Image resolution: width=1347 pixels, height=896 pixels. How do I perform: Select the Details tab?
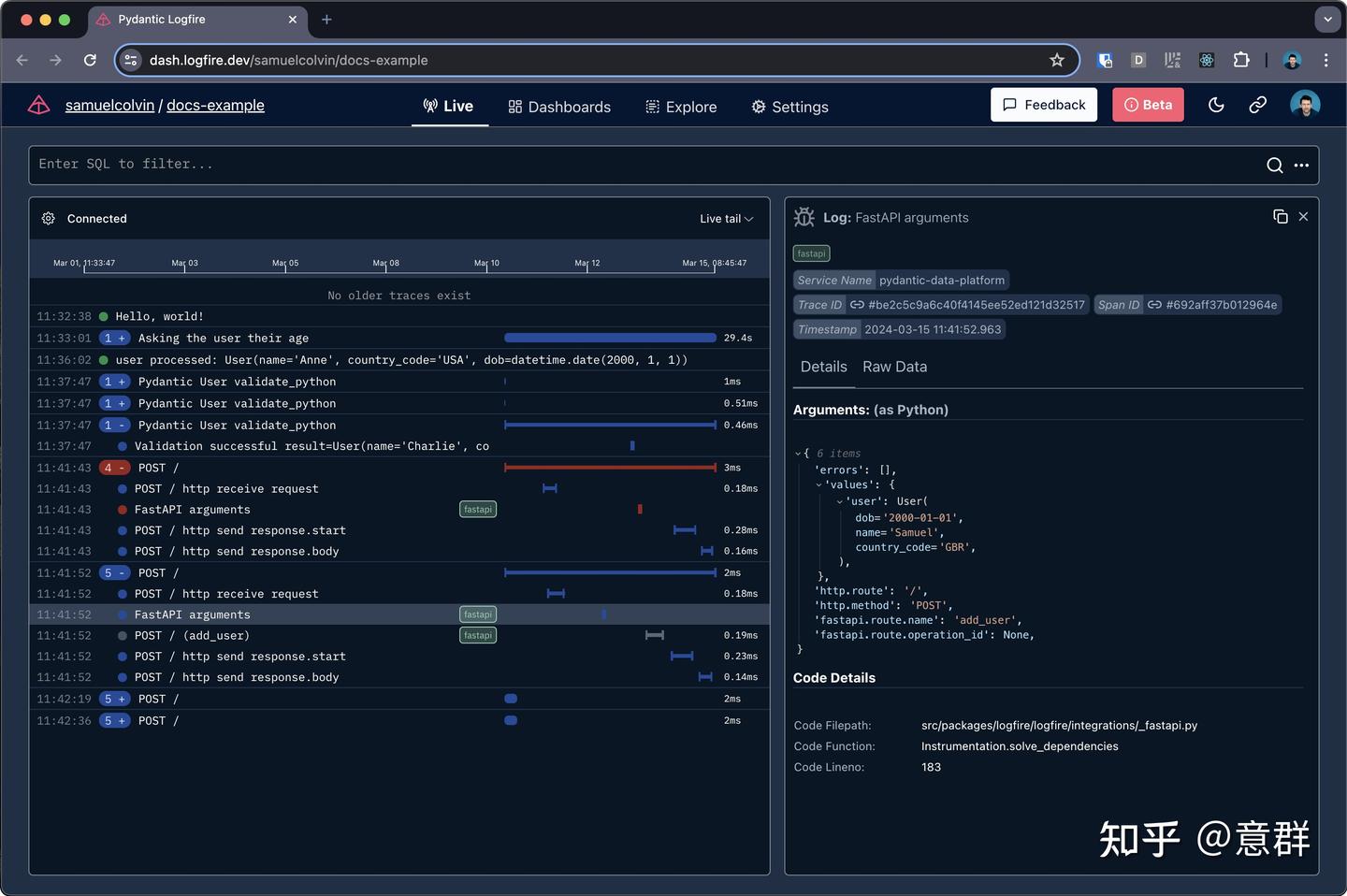(x=824, y=367)
